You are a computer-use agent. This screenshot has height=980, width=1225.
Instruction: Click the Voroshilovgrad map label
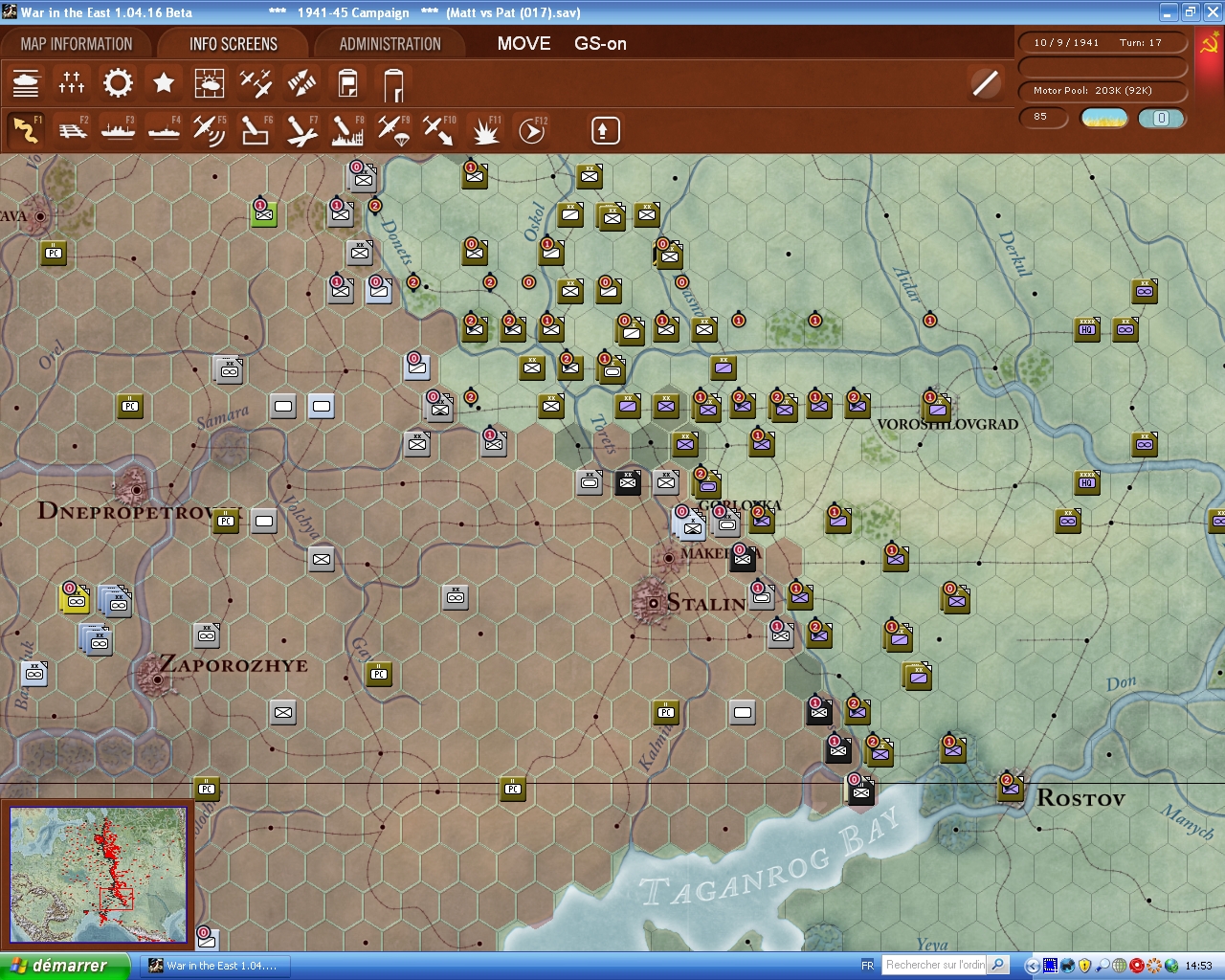[947, 424]
